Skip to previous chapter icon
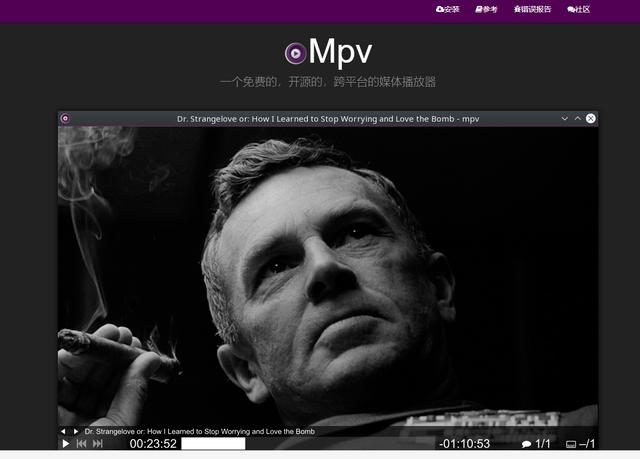Image resolution: width=640 pixels, height=459 pixels. coord(81,443)
